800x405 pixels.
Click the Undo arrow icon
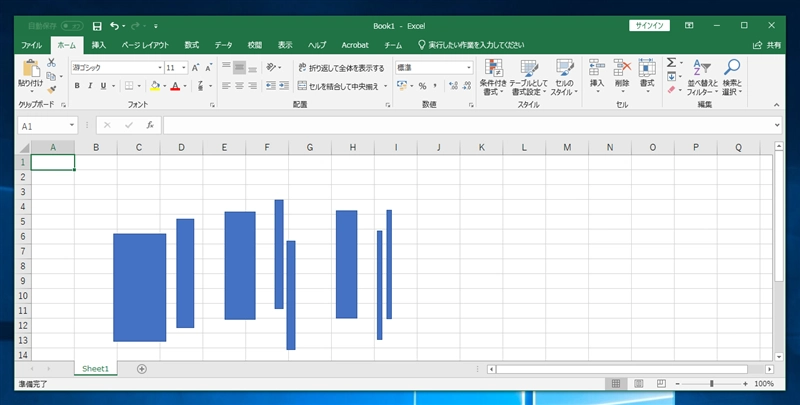tap(114, 26)
